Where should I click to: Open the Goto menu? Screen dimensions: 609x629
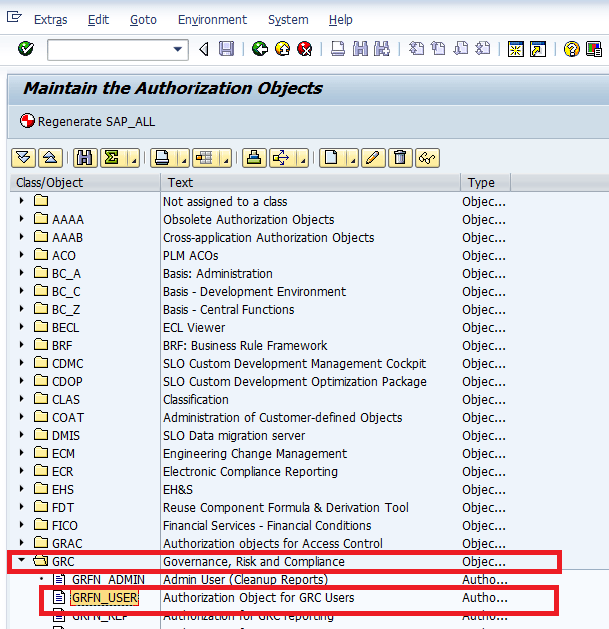143,20
